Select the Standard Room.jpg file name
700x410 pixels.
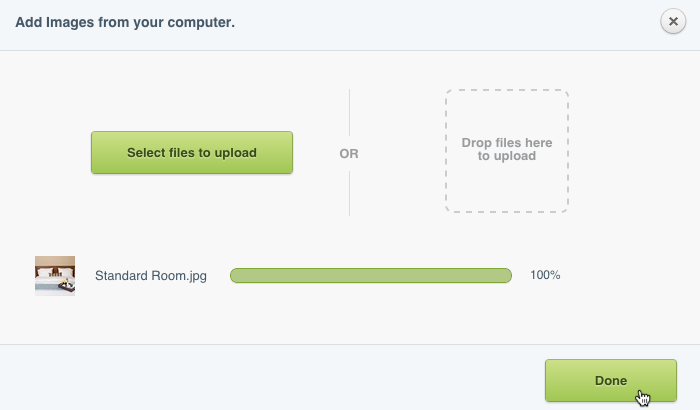point(150,276)
